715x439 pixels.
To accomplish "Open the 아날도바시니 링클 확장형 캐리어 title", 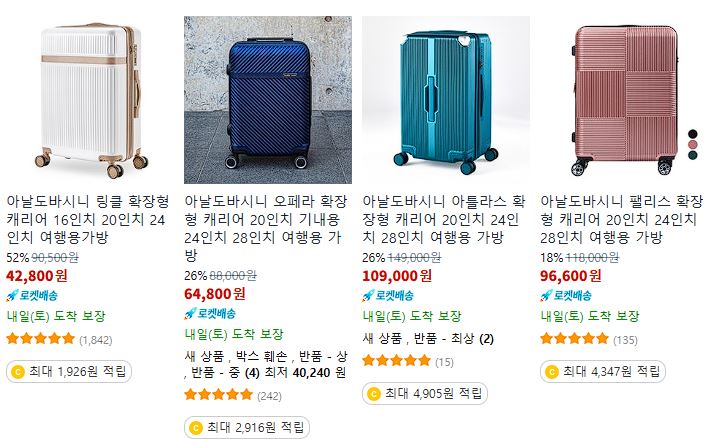I will [x=88, y=219].
